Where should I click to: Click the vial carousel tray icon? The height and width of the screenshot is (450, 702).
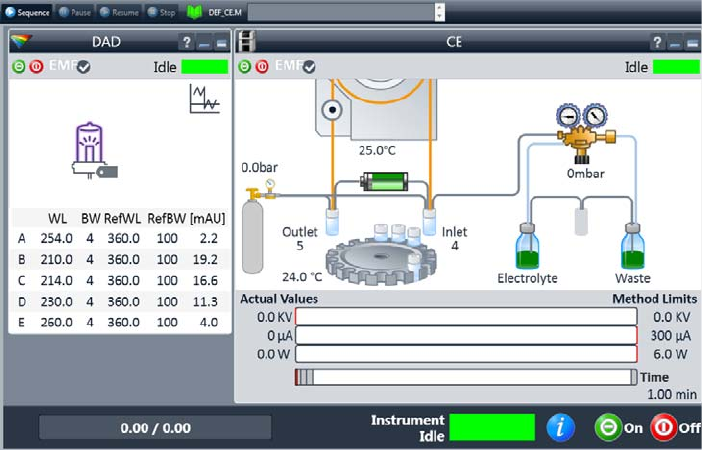(x=381, y=261)
